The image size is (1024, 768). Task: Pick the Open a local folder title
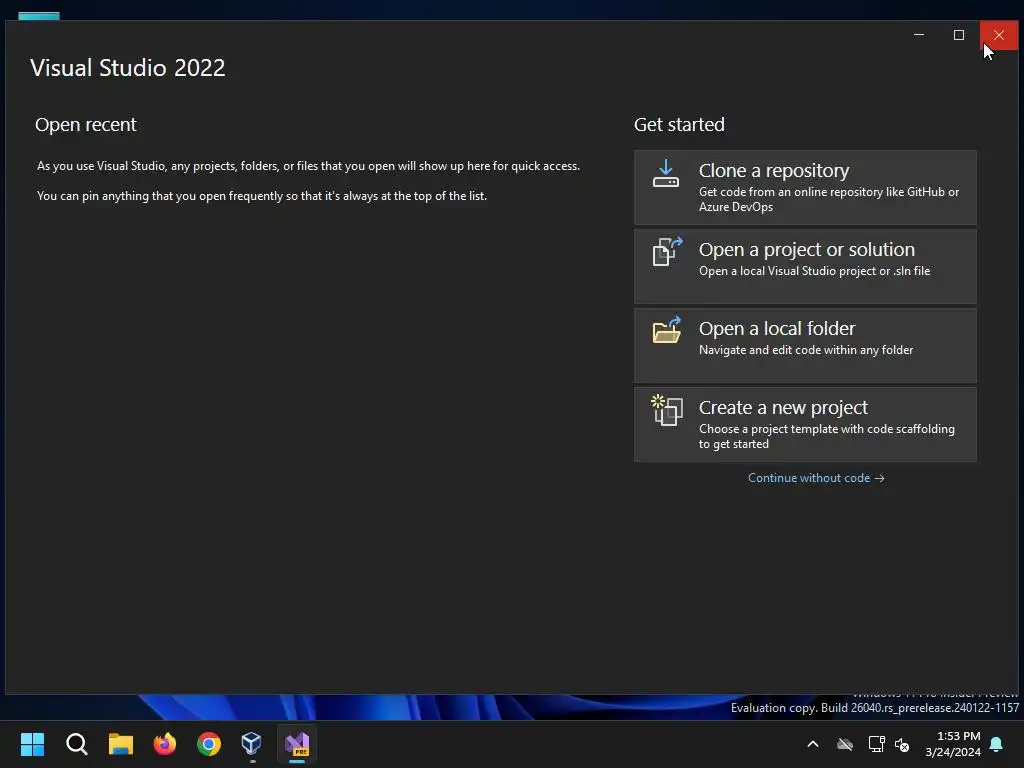[x=777, y=328]
